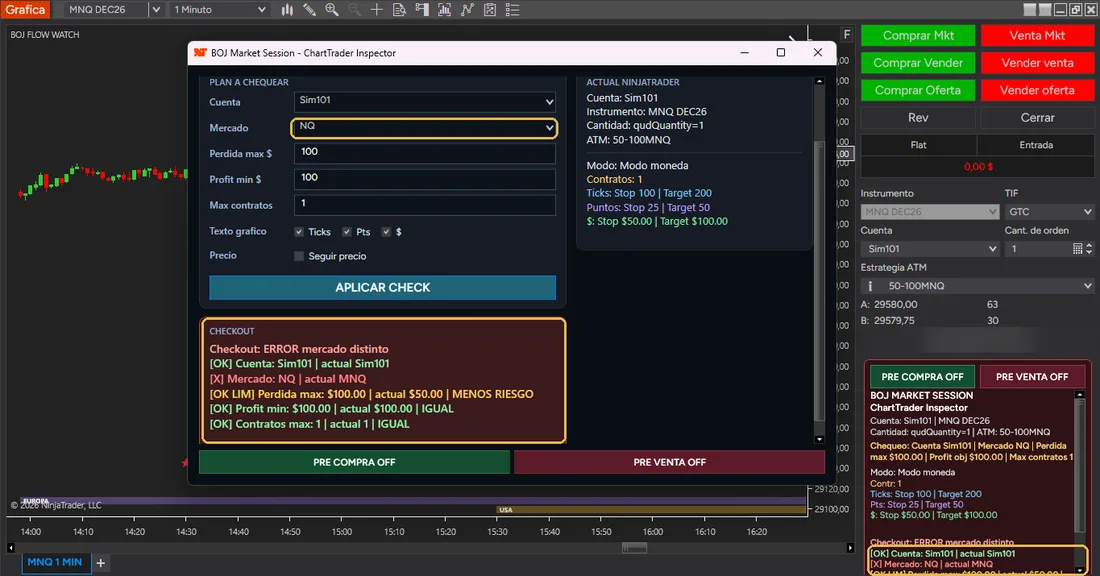
Task: Adjust order quantity with the stepper arrows
Action: point(1089,248)
